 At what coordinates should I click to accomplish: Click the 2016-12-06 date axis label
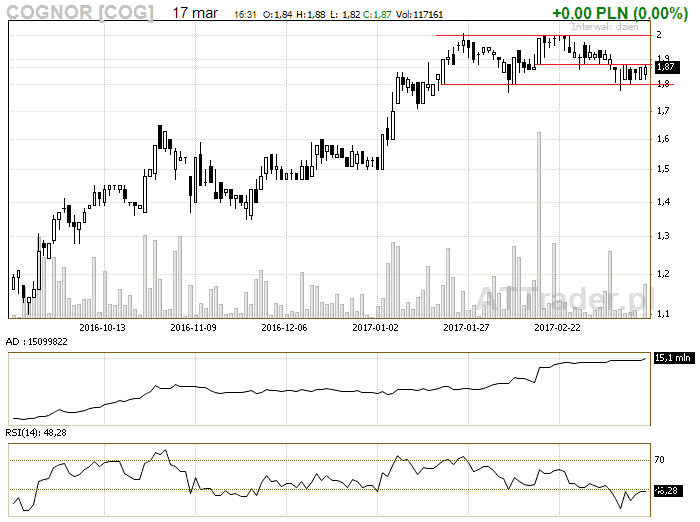point(284,326)
